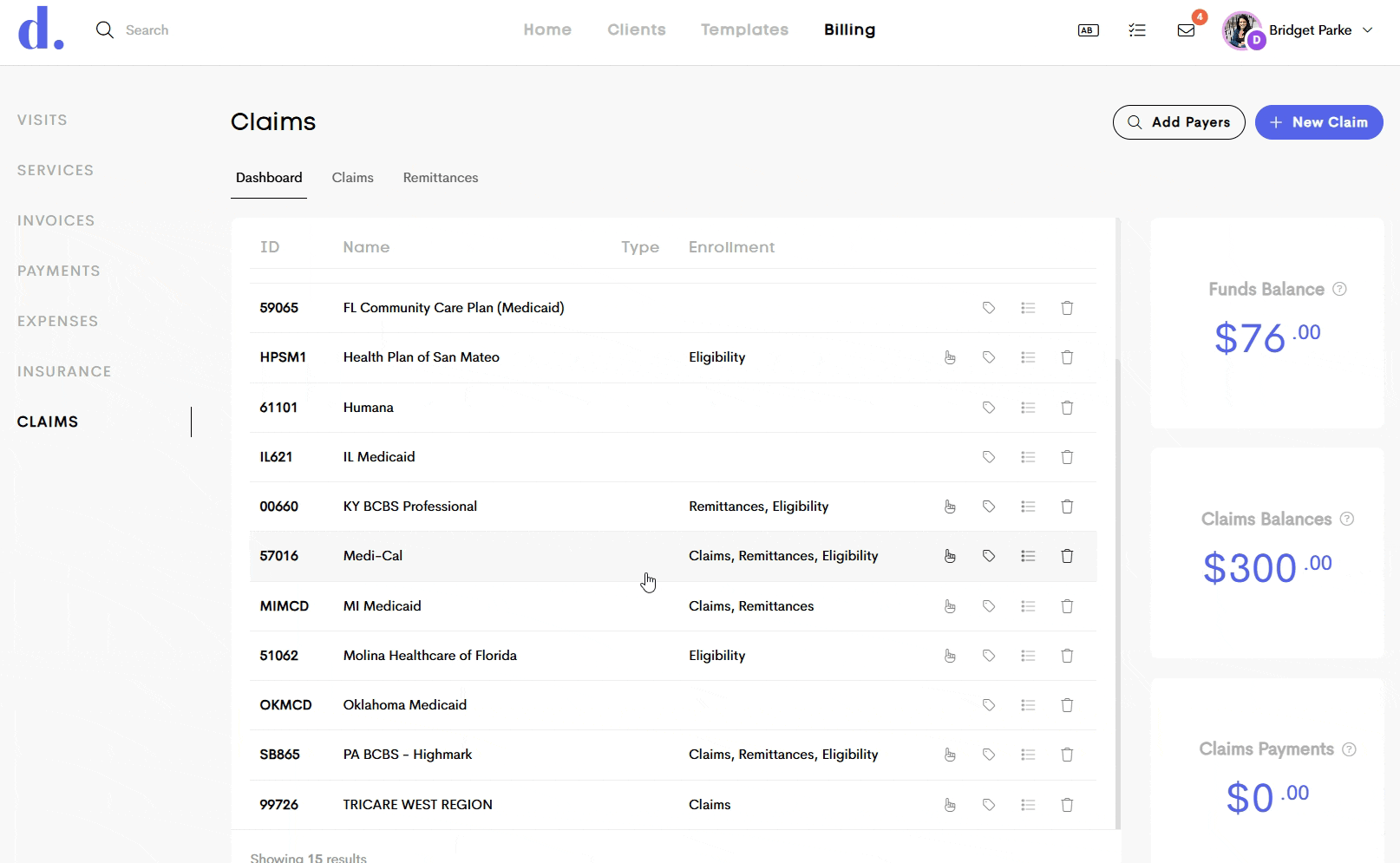Sort by the Name column header
The image size is (1400, 863).
(x=366, y=247)
